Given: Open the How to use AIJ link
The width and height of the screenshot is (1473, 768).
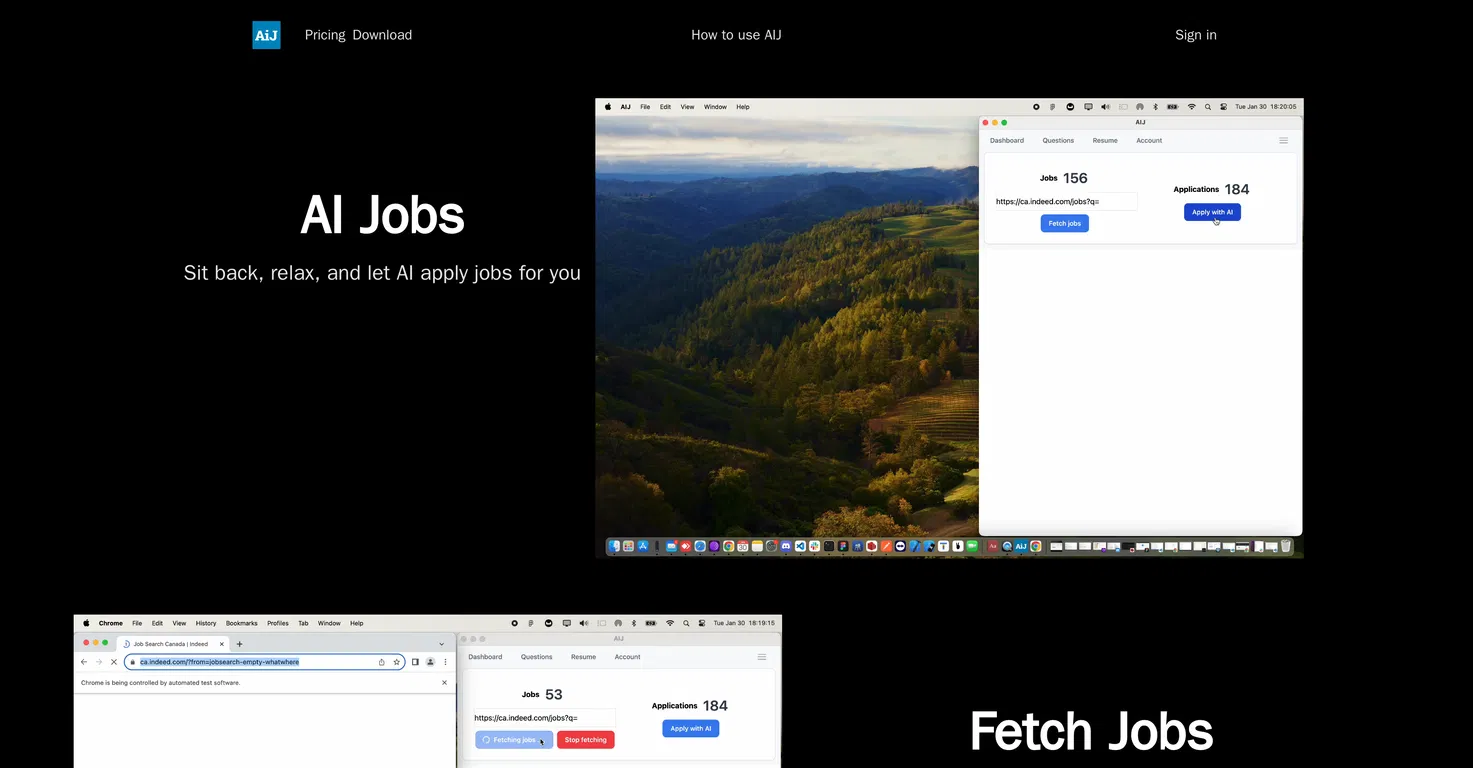Looking at the screenshot, I should point(736,35).
